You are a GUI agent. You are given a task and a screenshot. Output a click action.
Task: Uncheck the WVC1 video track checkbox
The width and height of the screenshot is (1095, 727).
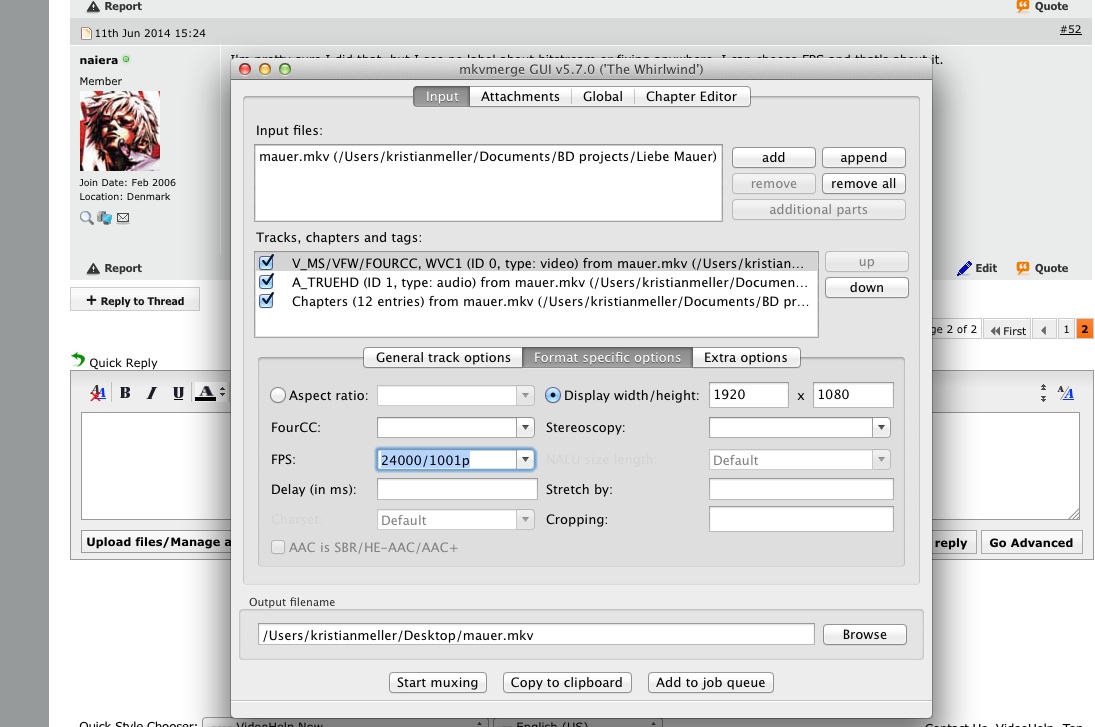(266, 263)
